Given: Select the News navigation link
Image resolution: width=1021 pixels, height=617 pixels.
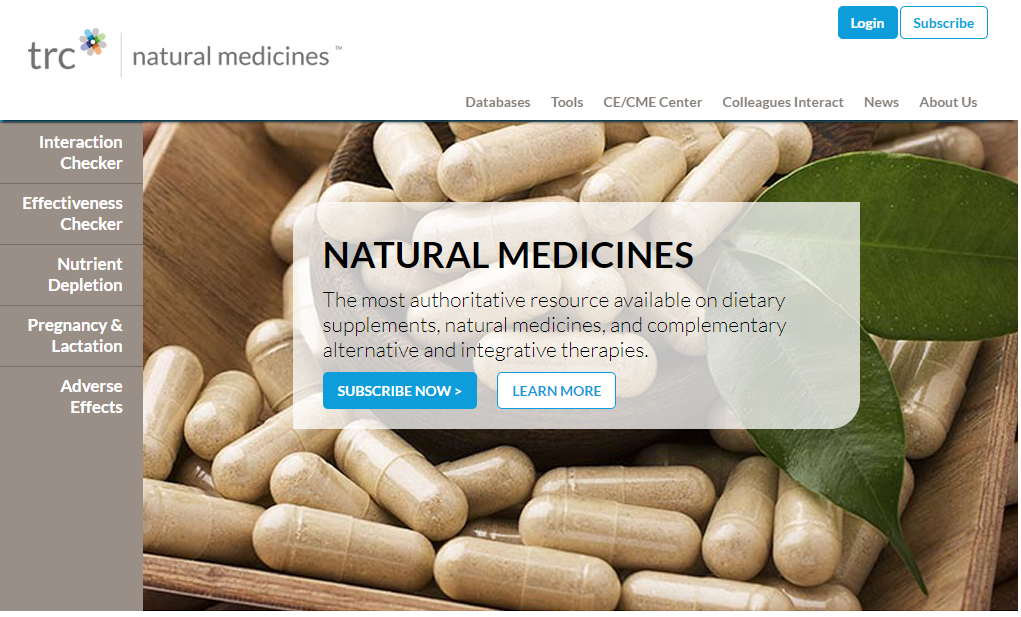Looking at the screenshot, I should tap(881, 102).
